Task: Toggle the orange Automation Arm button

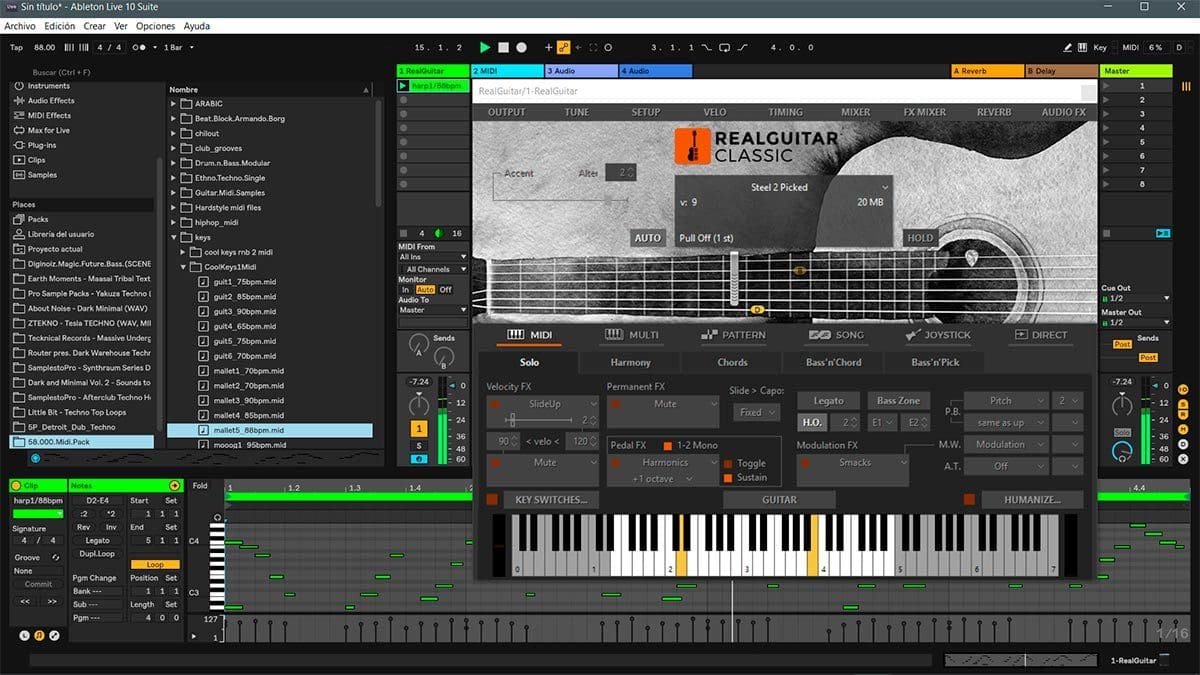Action: coord(563,47)
